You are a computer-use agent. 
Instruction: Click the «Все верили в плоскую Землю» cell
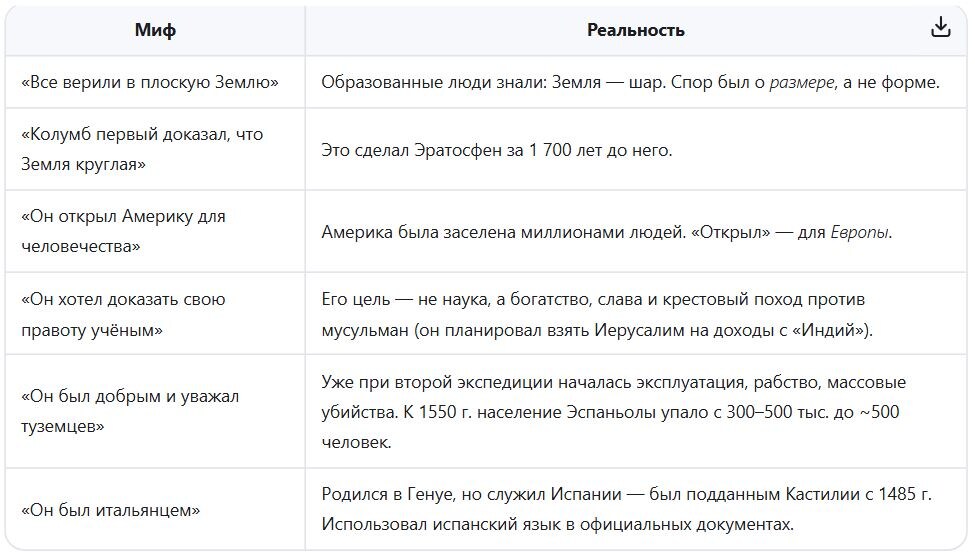(x=155, y=81)
